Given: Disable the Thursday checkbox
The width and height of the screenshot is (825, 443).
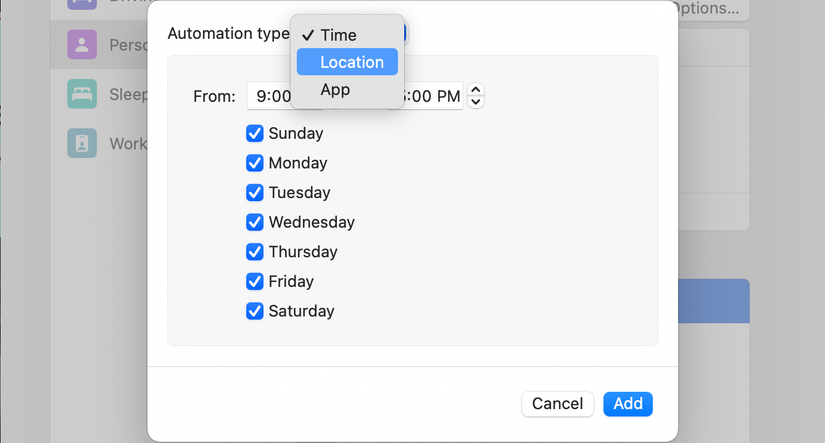Looking at the screenshot, I should coord(255,251).
